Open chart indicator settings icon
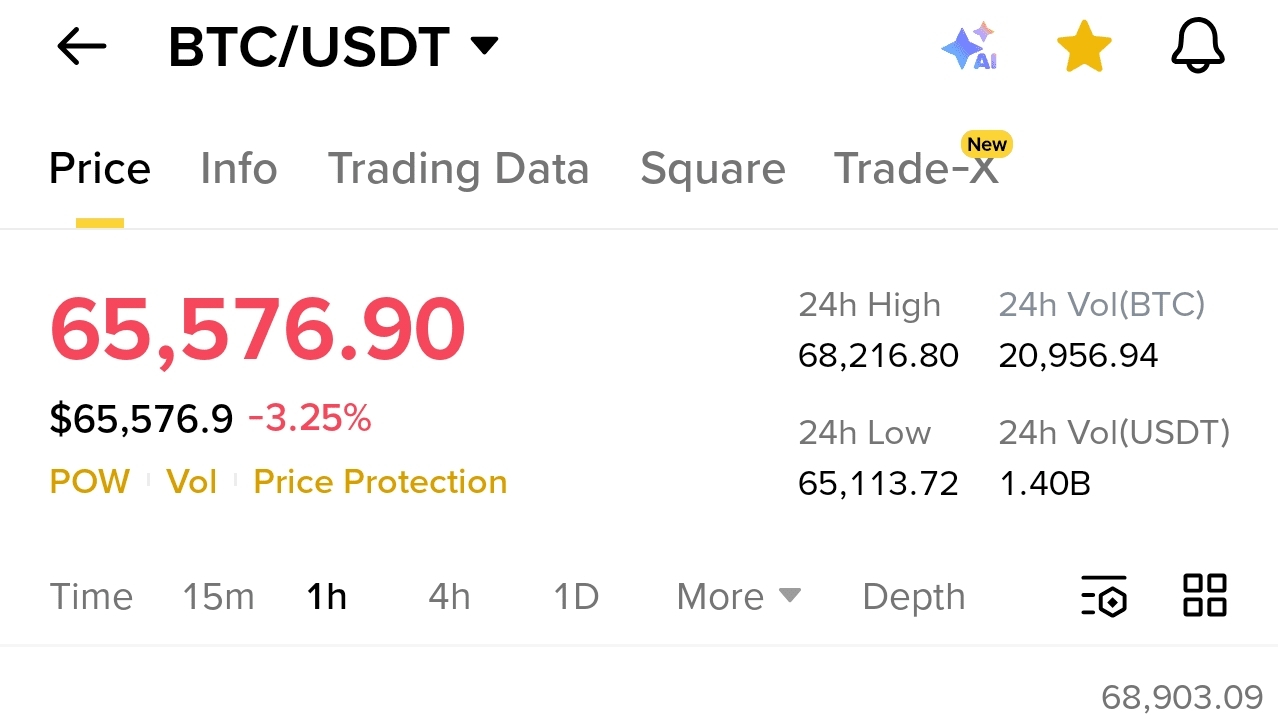 tap(1104, 596)
